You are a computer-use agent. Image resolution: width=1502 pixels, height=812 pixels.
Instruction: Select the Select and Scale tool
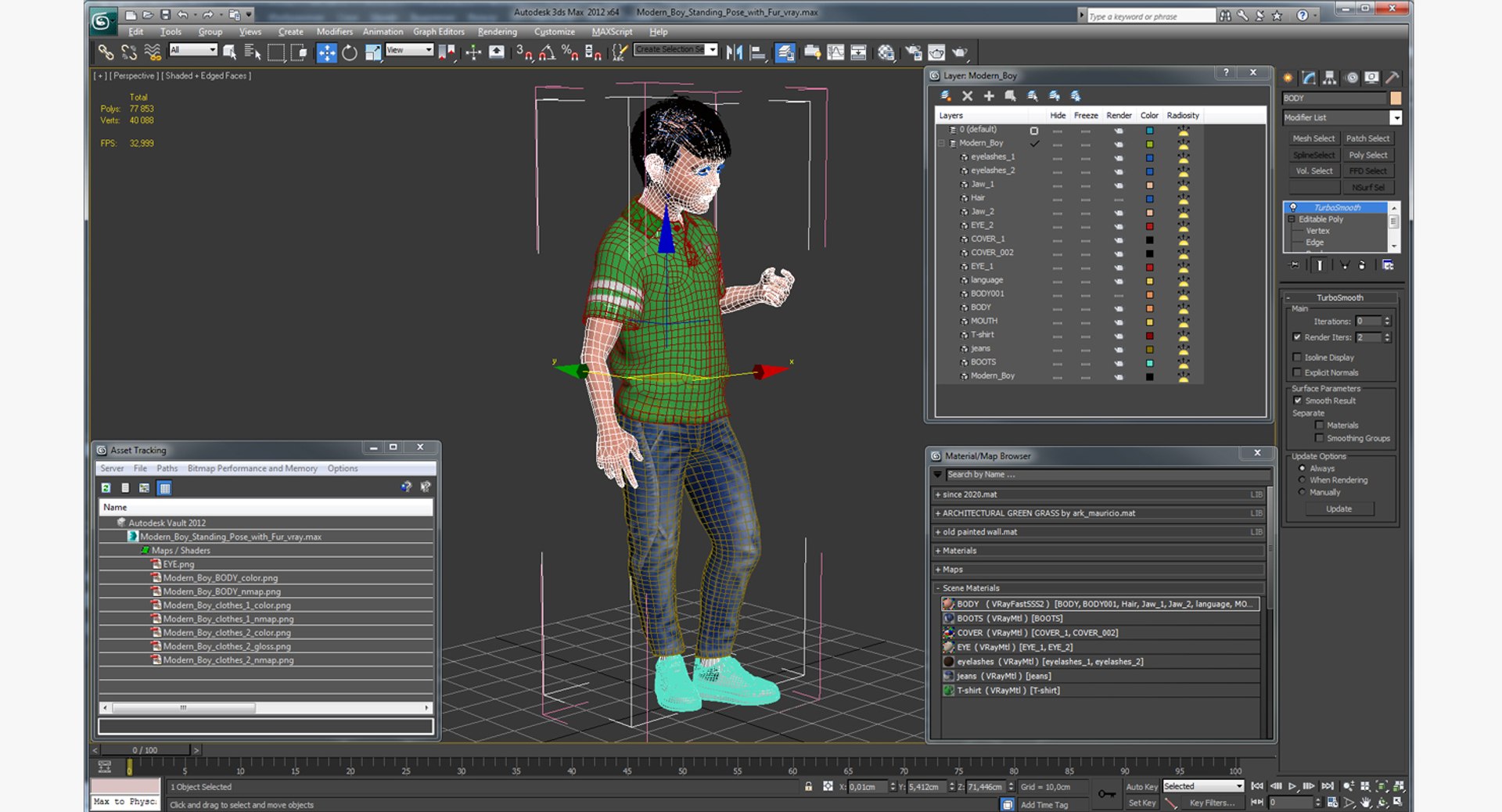tap(373, 52)
